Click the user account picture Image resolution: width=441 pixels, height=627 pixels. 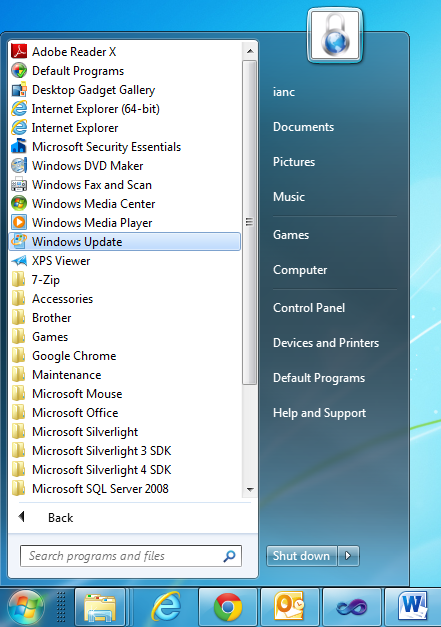coord(335,36)
